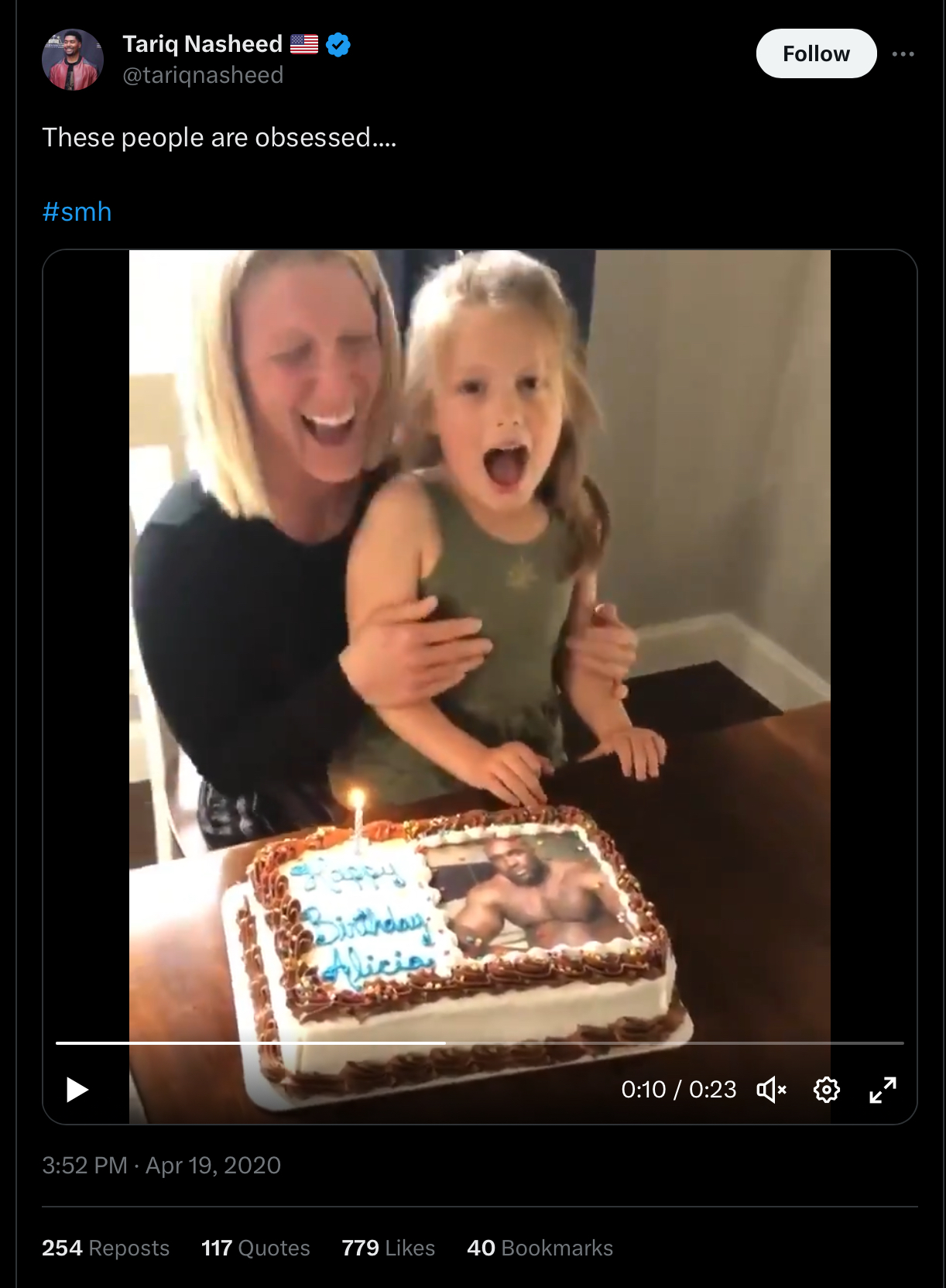View the 117 Quotes list

coord(255,1248)
